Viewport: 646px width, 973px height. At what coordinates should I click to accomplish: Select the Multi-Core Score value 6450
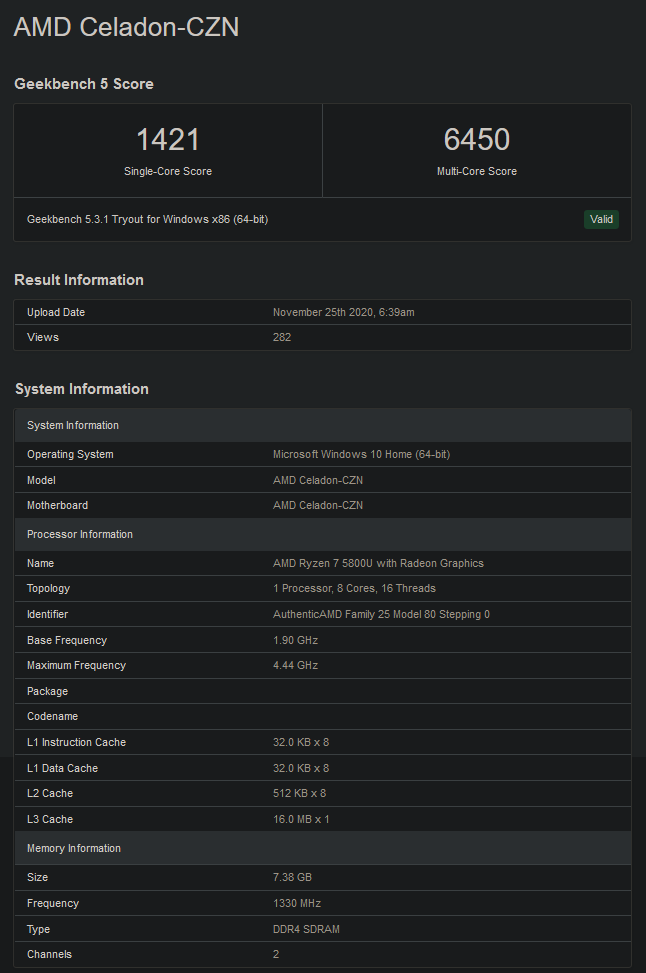coord(477,139)
